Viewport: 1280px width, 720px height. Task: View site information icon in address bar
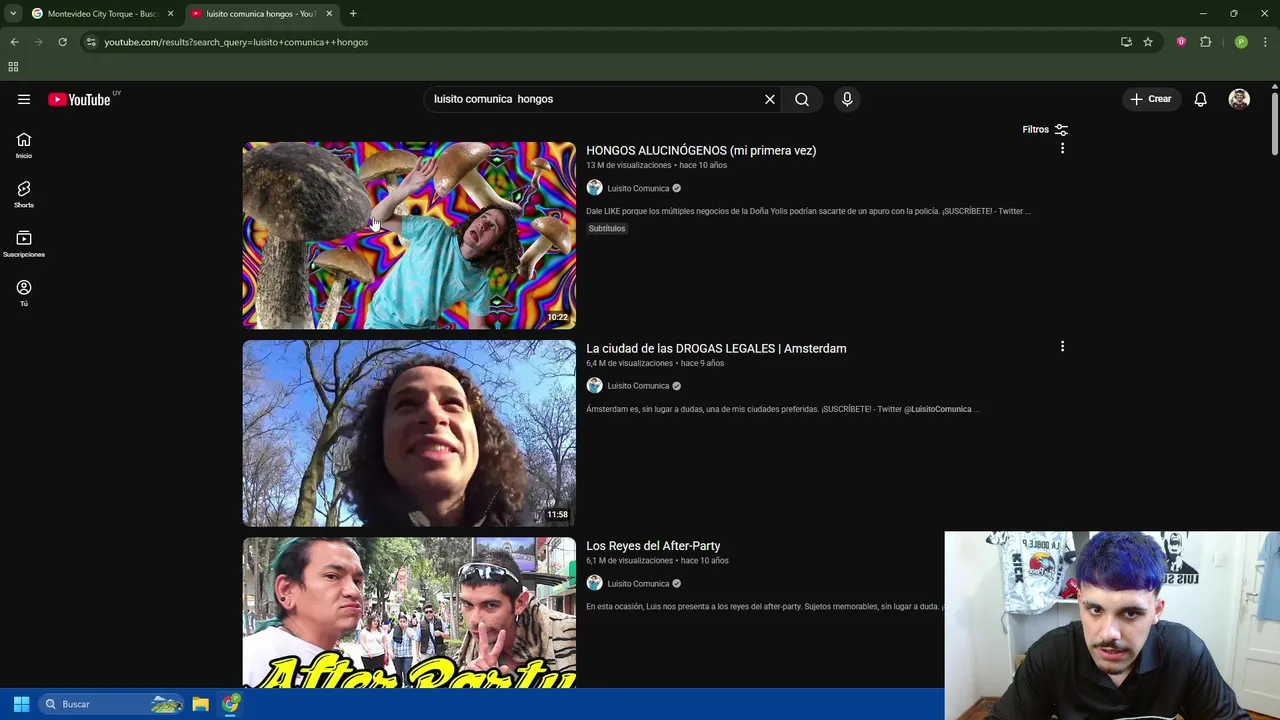pyautogui.click(x=91, y=42)
